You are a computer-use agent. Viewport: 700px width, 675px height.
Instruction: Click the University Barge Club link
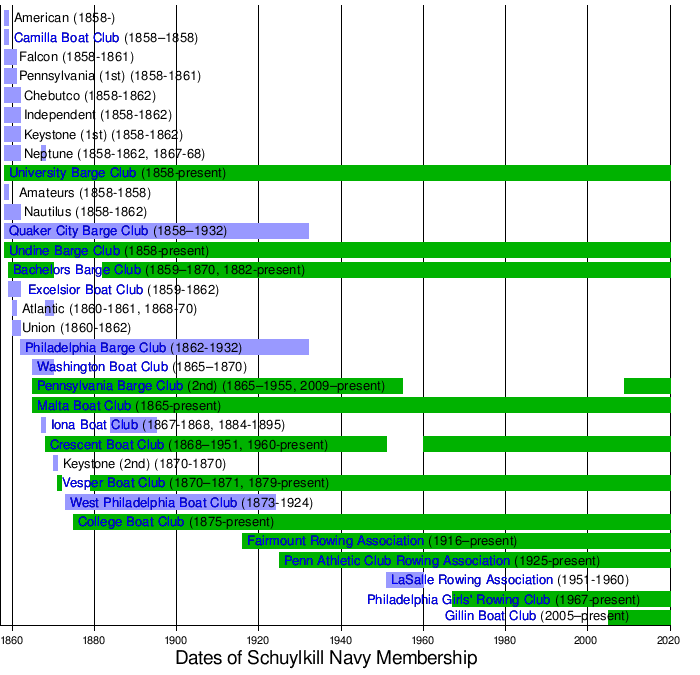72,173
